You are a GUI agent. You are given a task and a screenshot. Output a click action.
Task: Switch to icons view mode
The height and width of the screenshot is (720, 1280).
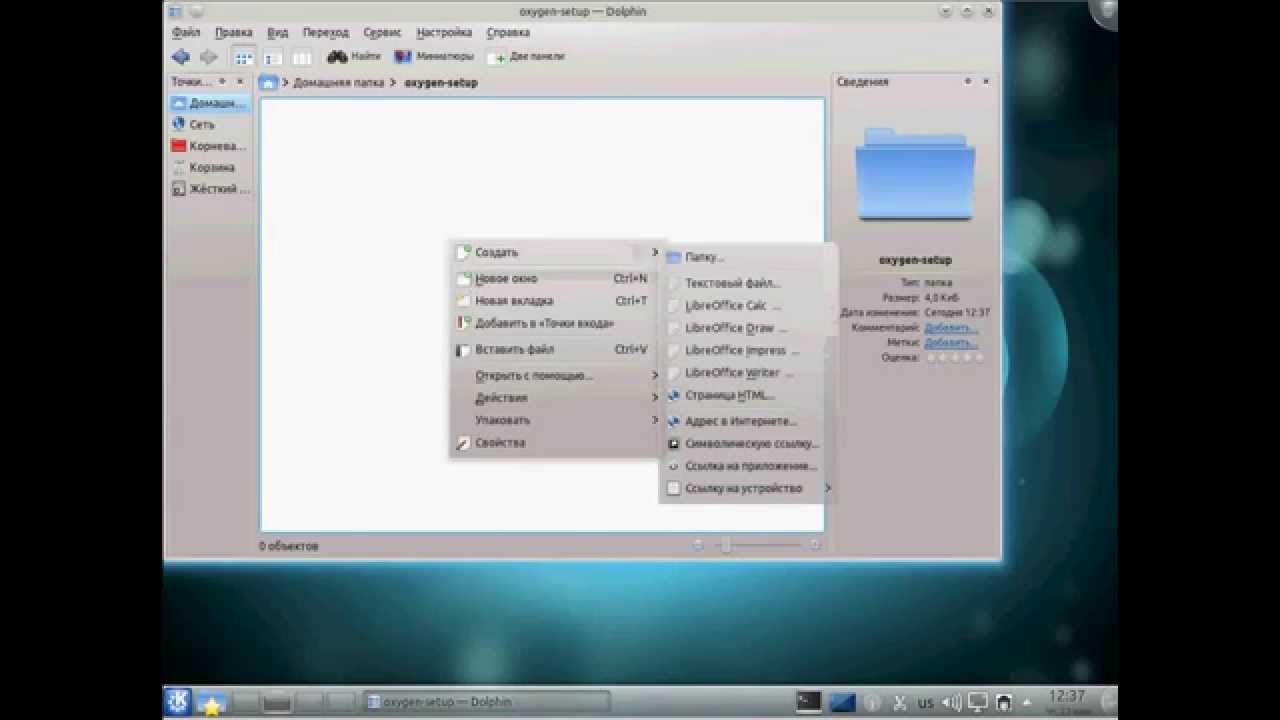243,58
